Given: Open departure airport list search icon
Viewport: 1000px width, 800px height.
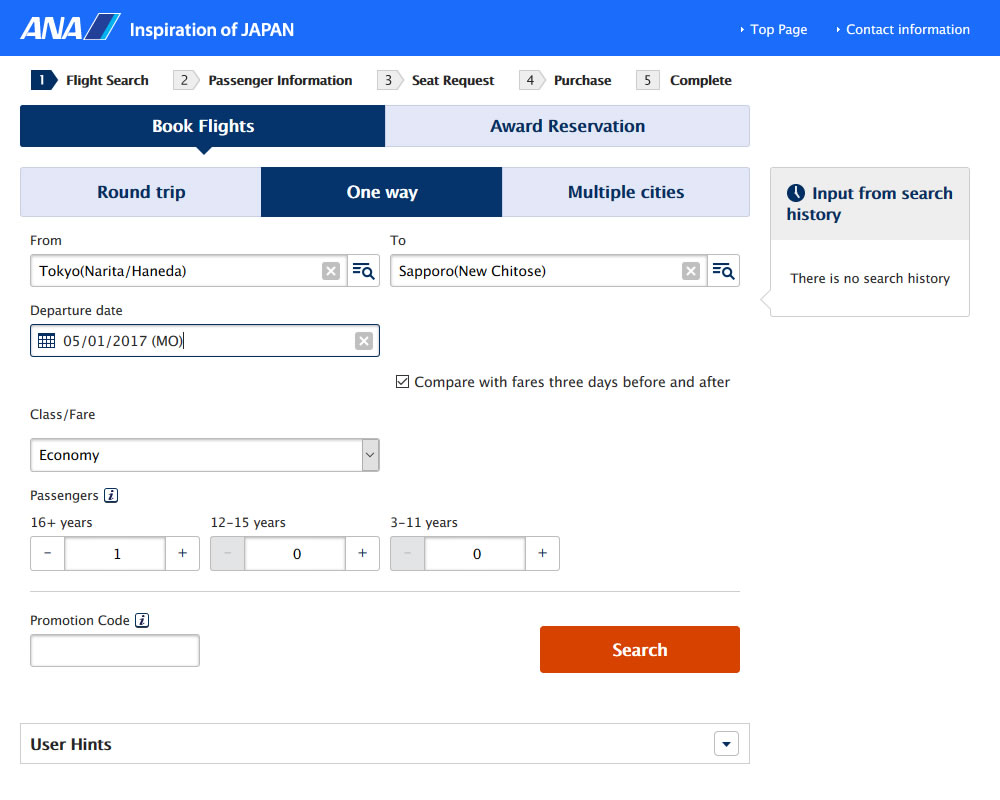Looking at the screenshot, I should tap(363, 271).
